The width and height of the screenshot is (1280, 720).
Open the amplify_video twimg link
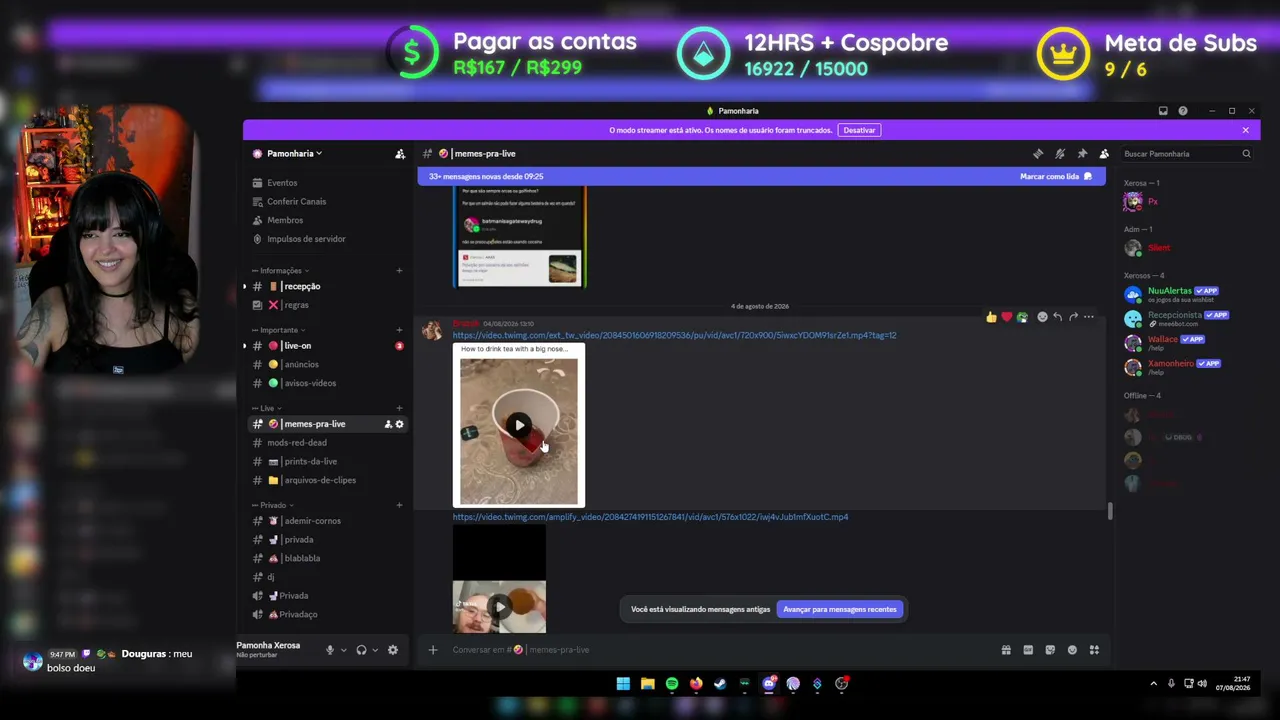point(650,517)
